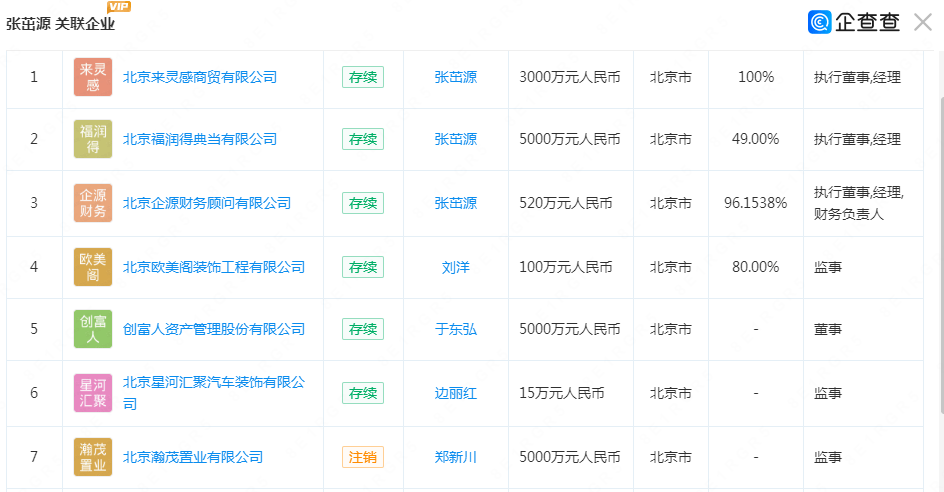Click 存续 status tag in 创富人资产管理 row
The height and width of the screenshot is (492, 944).
point(363,329)
